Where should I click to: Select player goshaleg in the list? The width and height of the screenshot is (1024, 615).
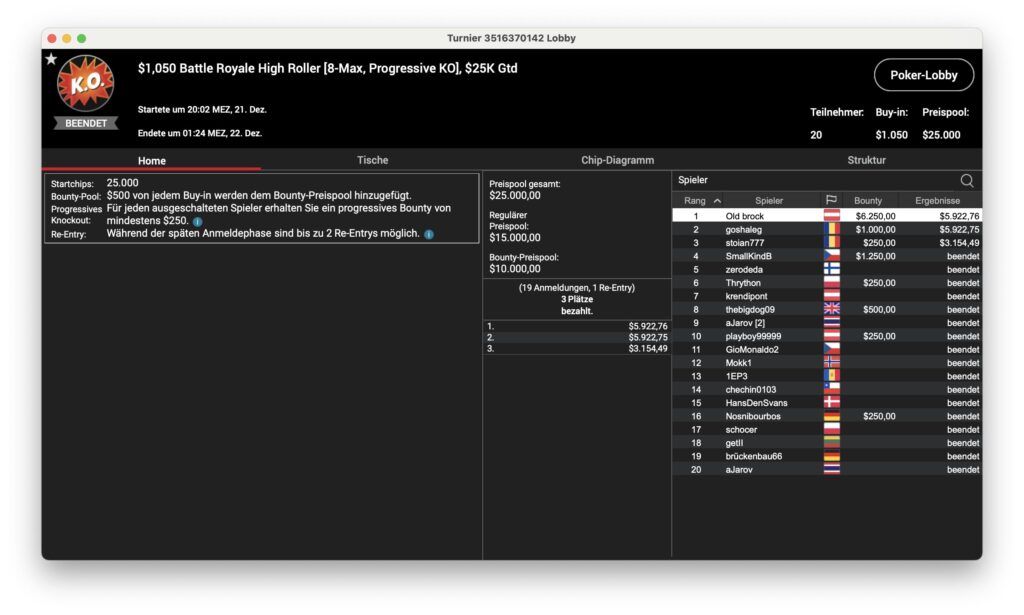(x=744, y=230)
